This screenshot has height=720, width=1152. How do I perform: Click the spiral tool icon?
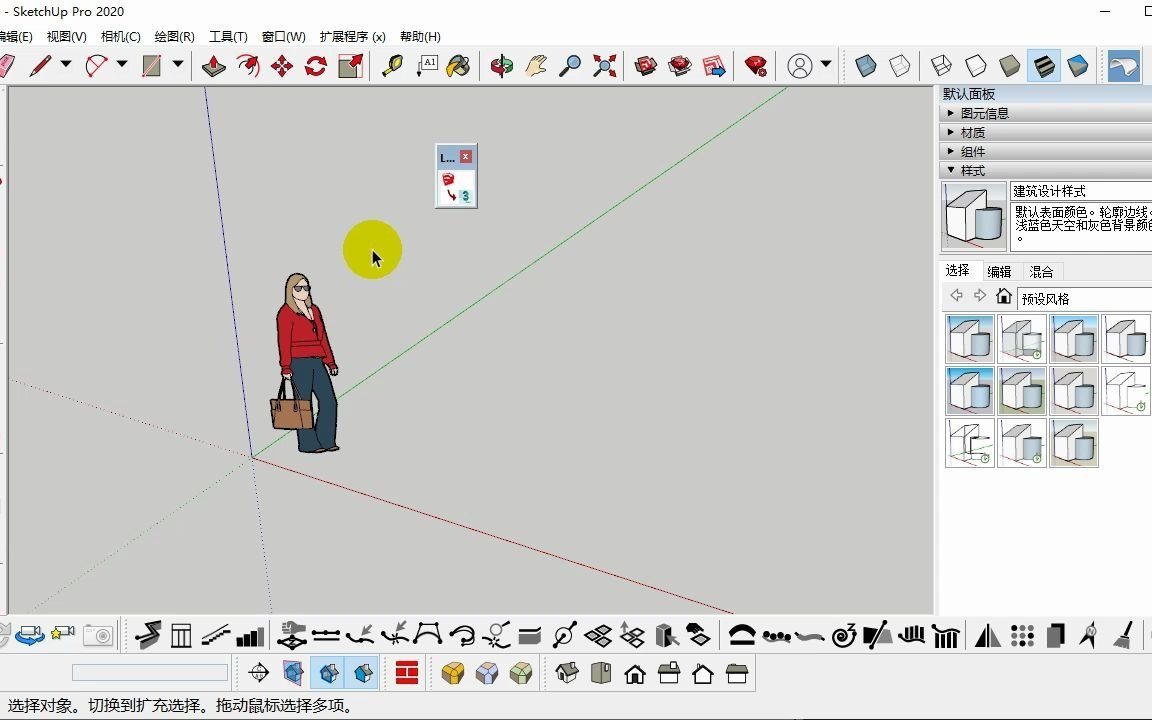[x=843, y=635]
